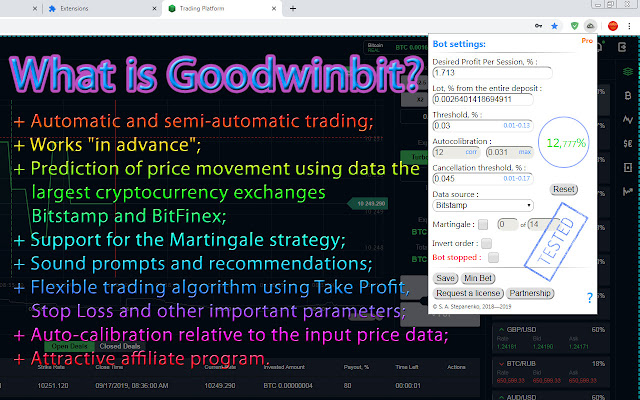Open the Goodwinbit bot extension icon
Image resolution: width=640 pixels, height=400 pixels.
point(590,26)
